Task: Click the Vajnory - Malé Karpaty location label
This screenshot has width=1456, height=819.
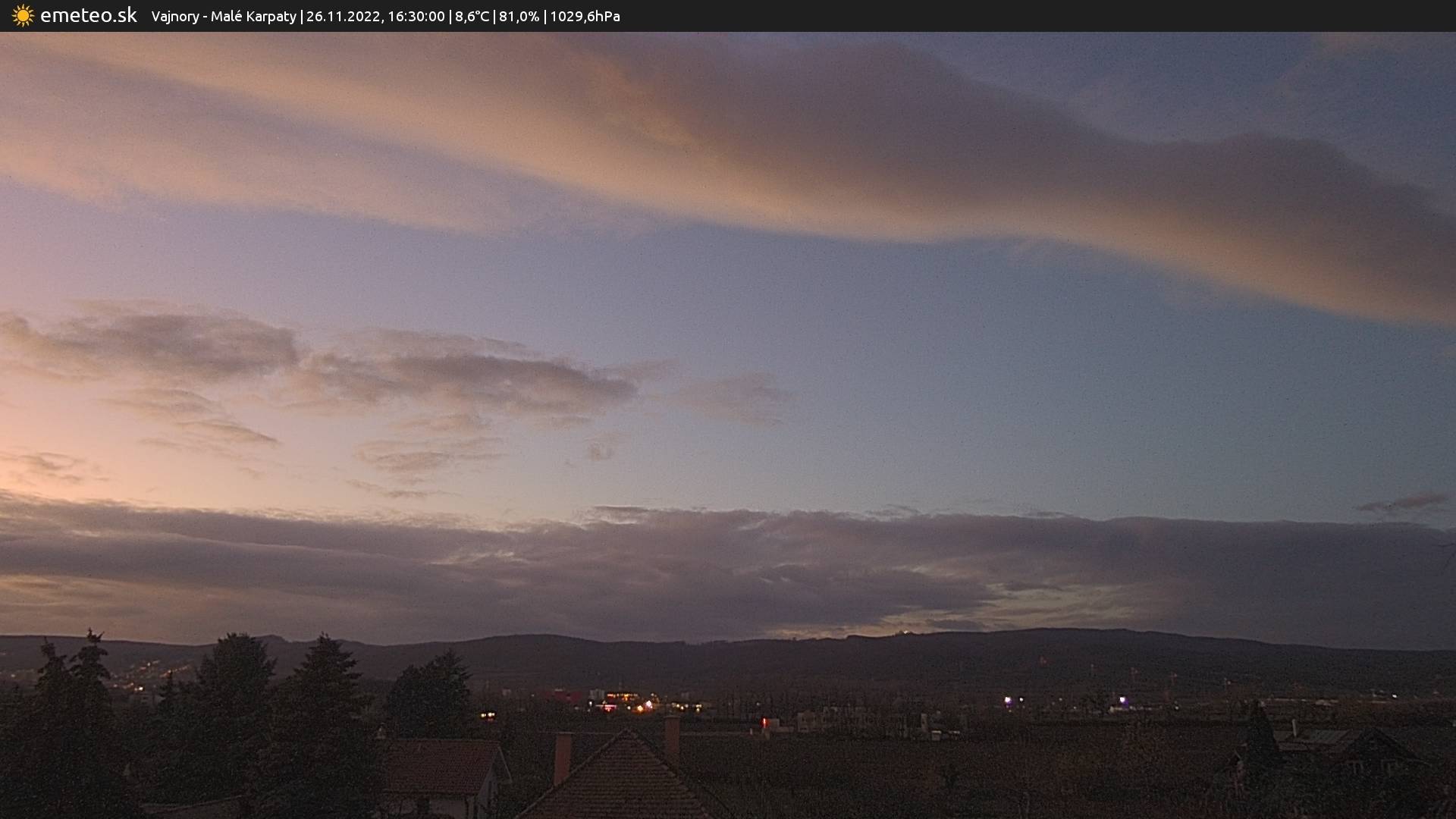Action: [223, 17]
